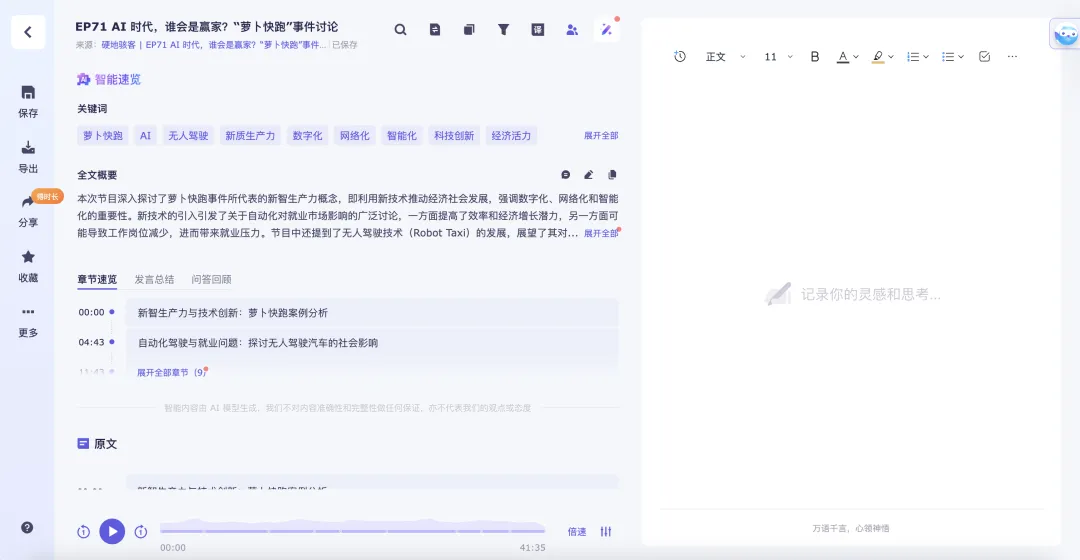Switch to the 问答回顾 tab
This screenshot has width=1080, height=560.
211,280
